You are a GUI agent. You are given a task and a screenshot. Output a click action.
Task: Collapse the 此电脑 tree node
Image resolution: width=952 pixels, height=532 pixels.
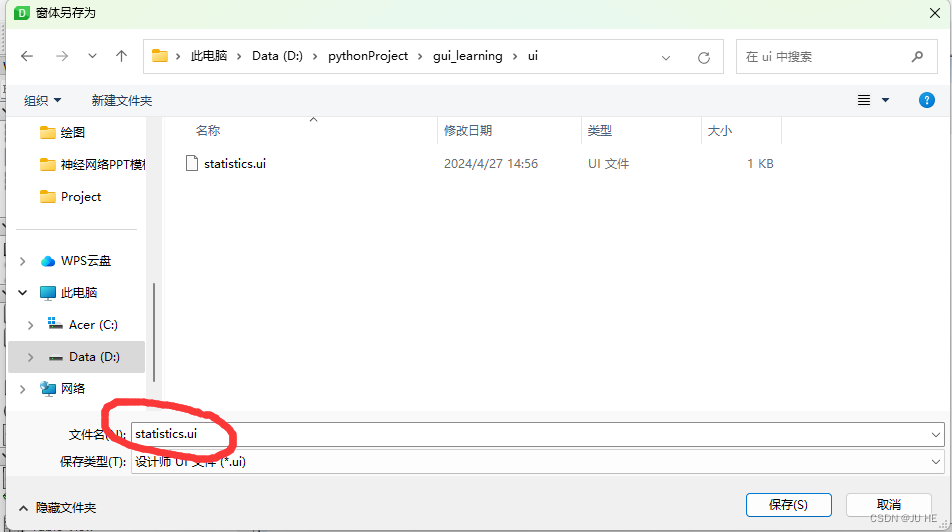click(22, 293)
